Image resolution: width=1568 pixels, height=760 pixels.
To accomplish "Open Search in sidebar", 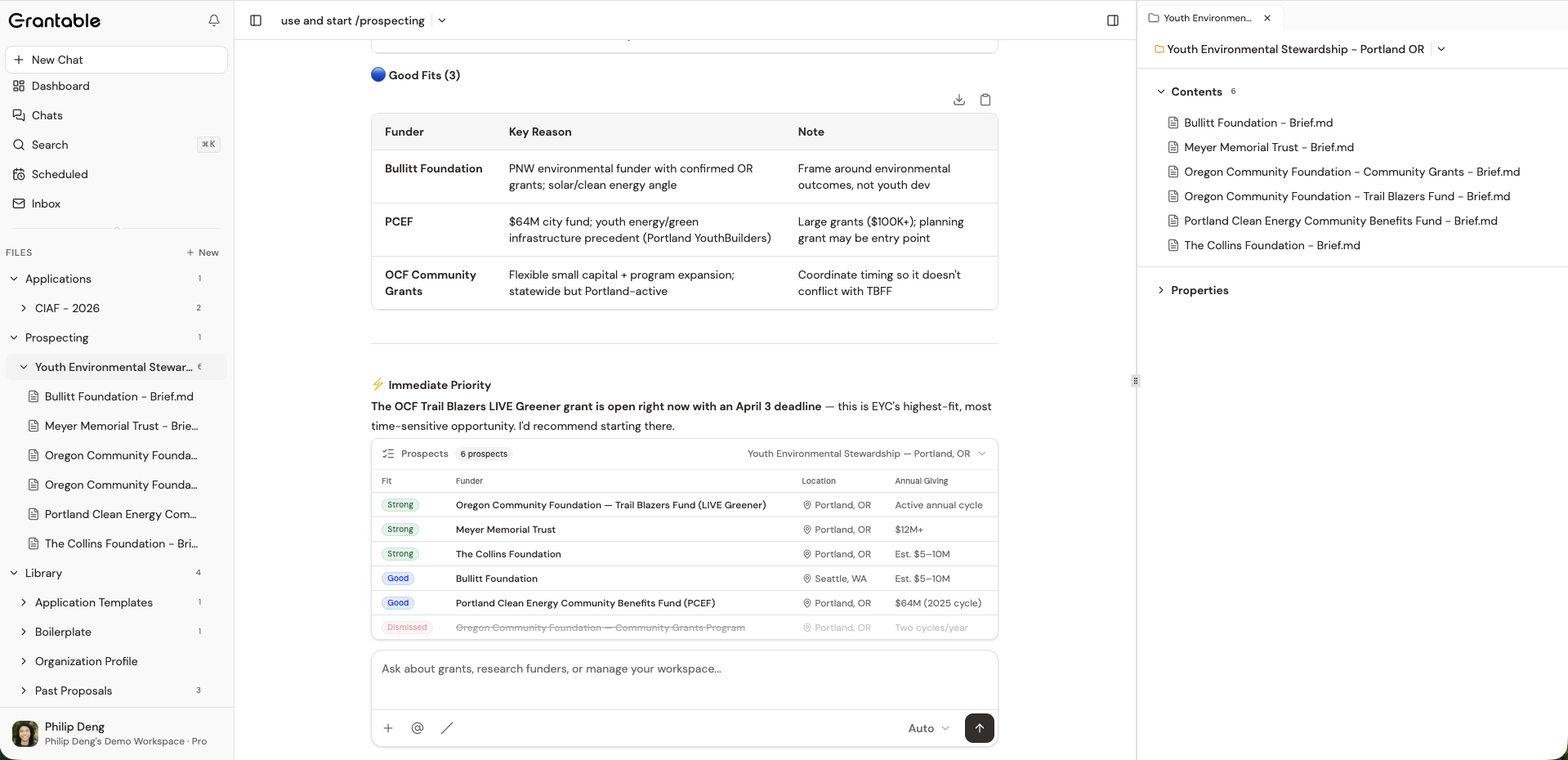I will click(x=116, y=145).
